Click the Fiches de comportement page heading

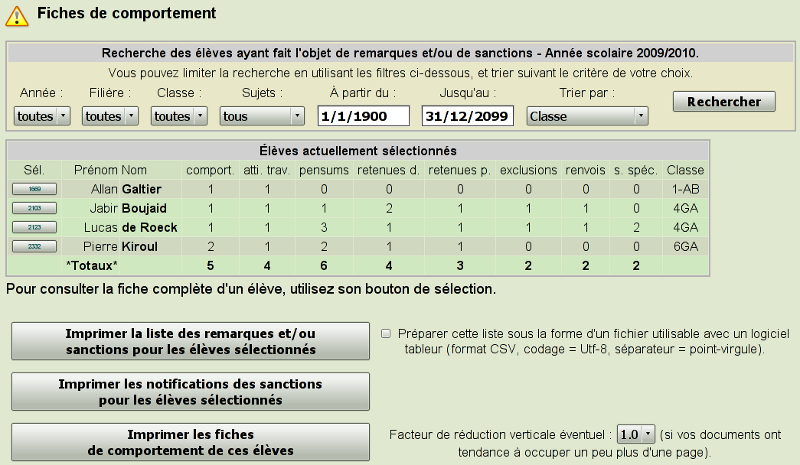[127, 13]
